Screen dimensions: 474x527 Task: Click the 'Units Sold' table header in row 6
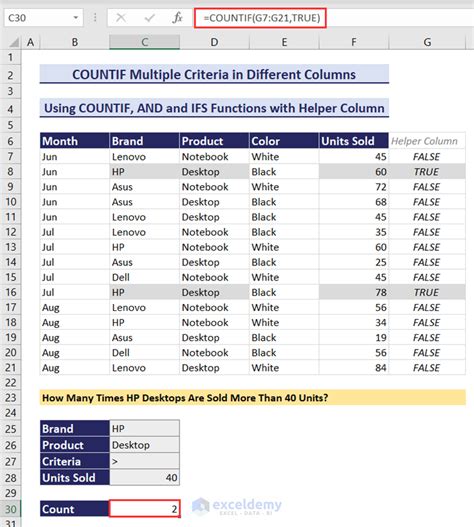(x=354, y=141)
